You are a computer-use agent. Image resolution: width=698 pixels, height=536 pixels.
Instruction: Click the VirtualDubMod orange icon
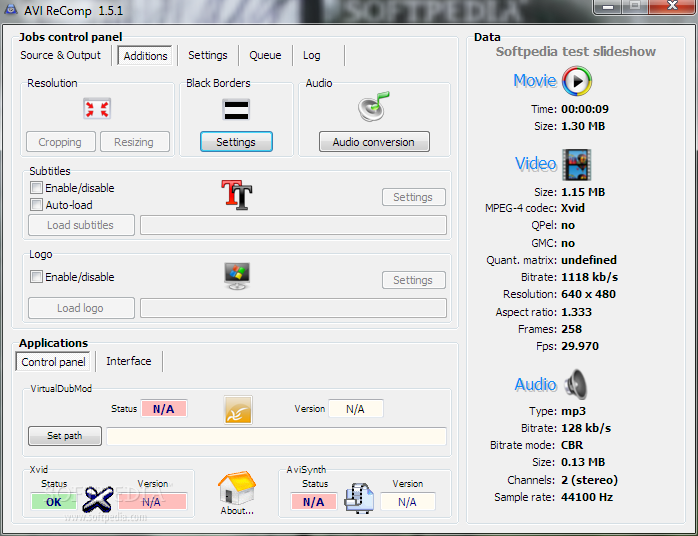coord(238,410)
